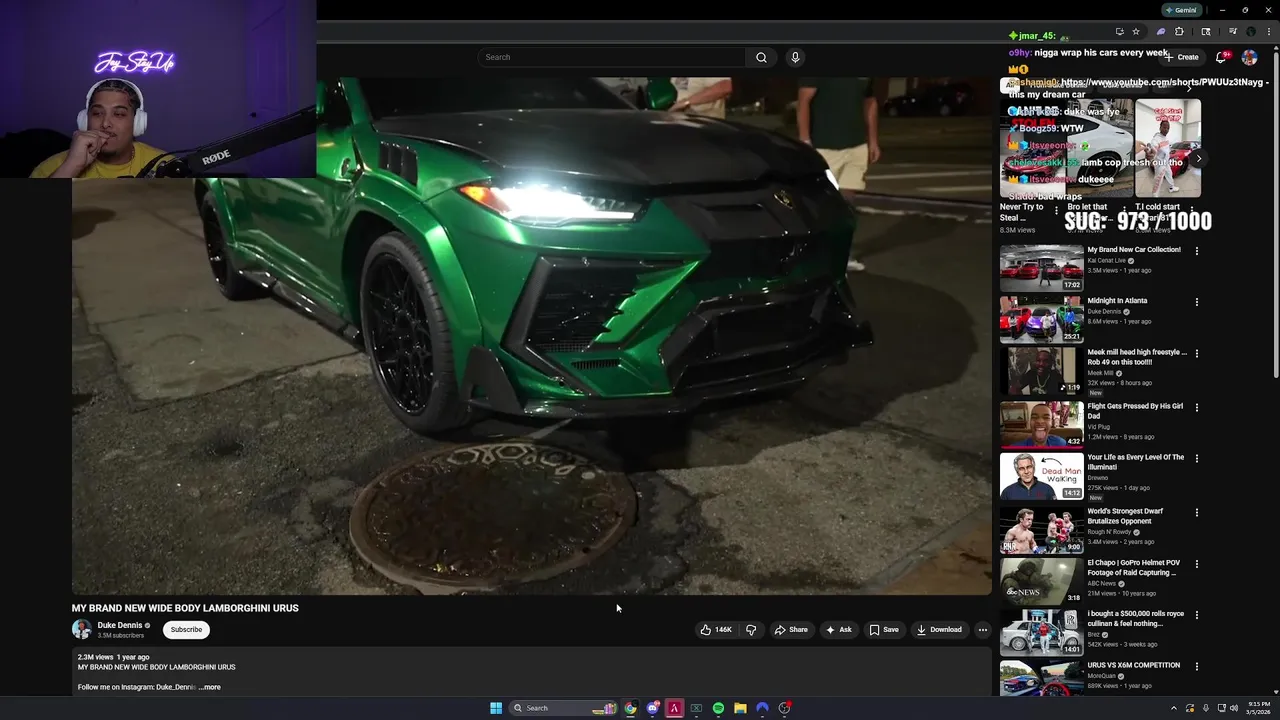1280x720 pixels.
Task: Open options menu for rolls royce cullinan video
Action: pyautogui.click(x=1196, y=614)
